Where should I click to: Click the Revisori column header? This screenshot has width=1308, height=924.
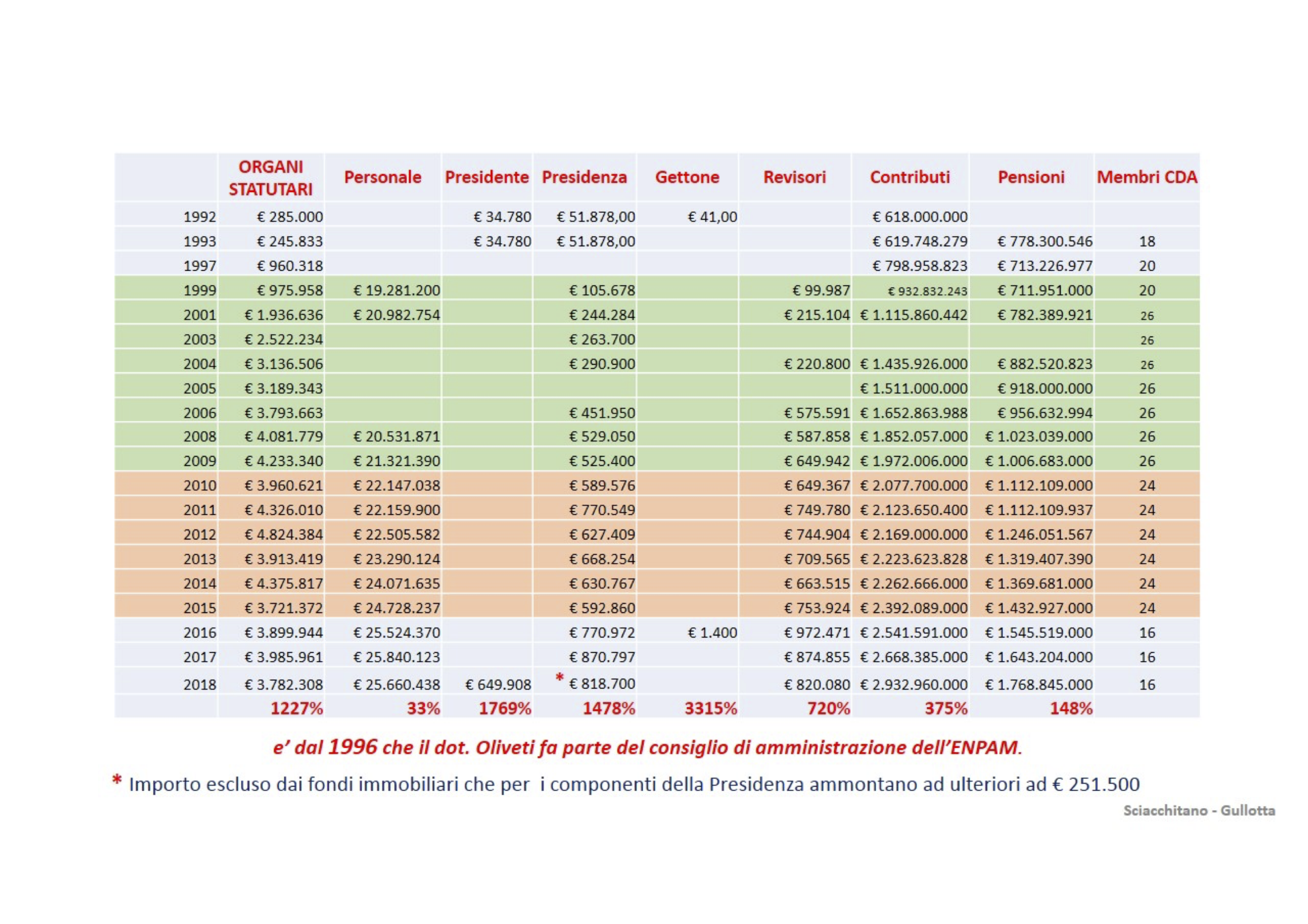[x=794, y=177]
